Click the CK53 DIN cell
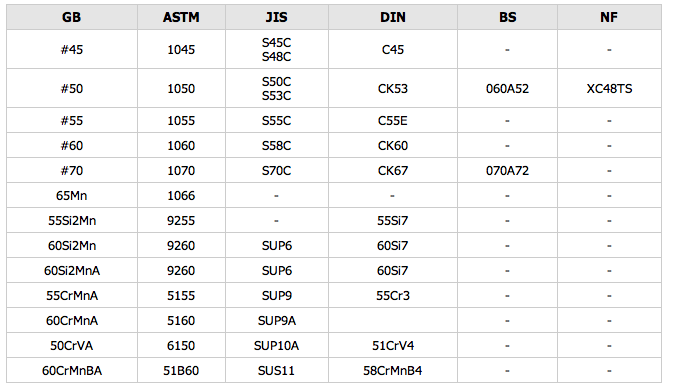The image size is (677, 390). pyautogui.click(x=393, y=89)
